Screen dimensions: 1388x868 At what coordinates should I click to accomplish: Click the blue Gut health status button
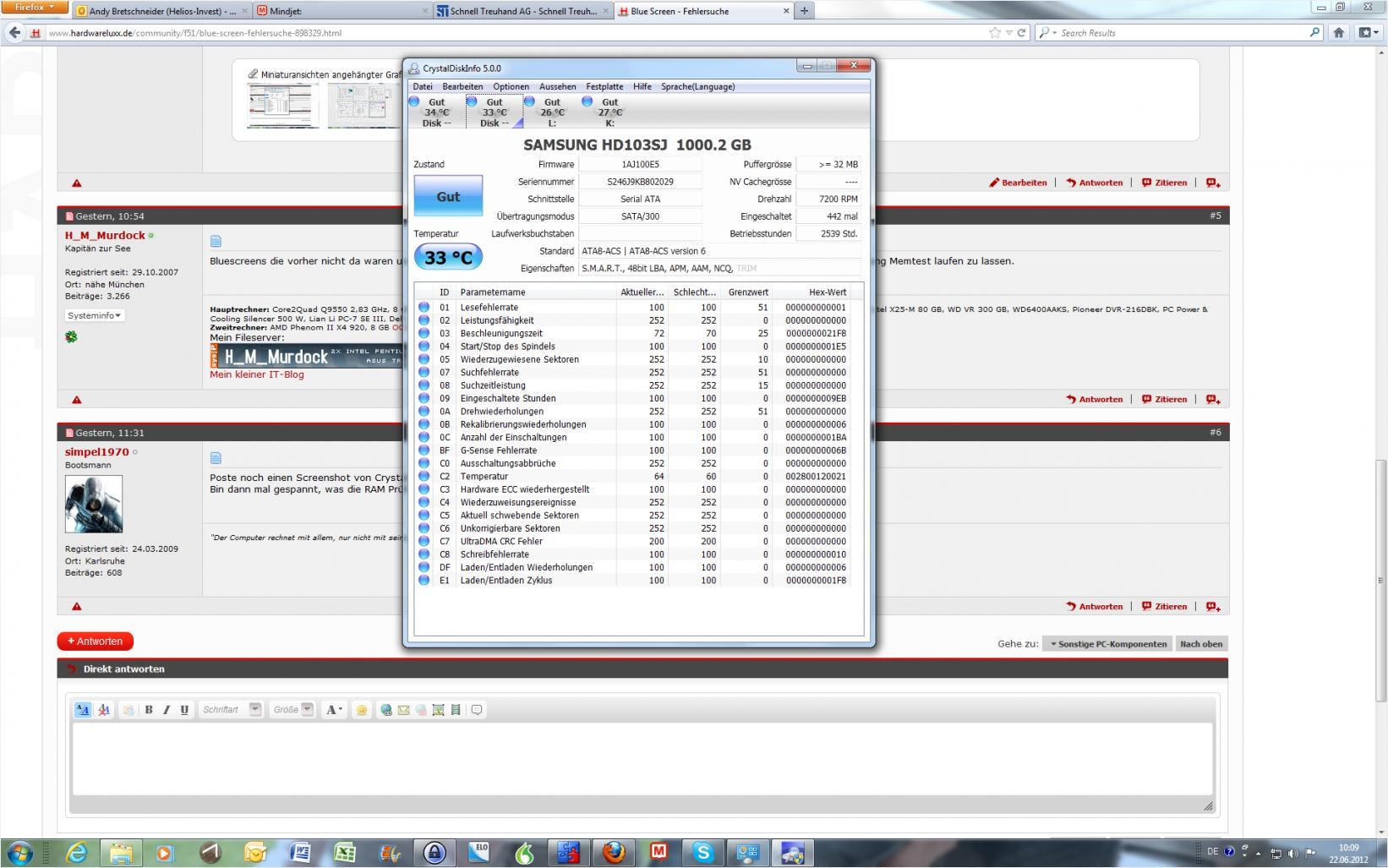click(x=448, y=196)
